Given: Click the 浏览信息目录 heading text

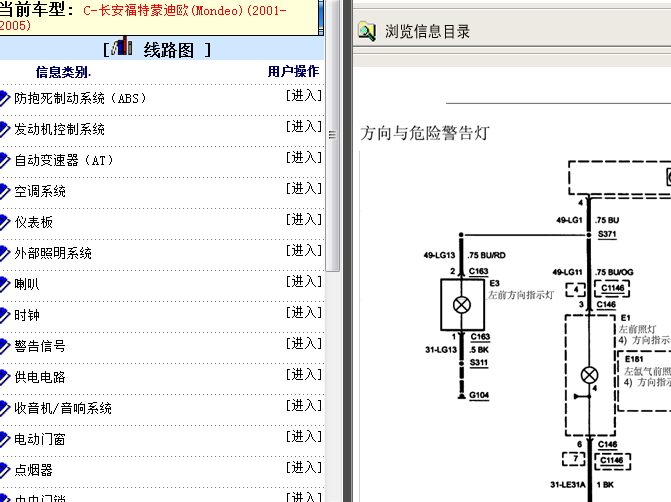Looking at the screenshot, I should point(428,32).
